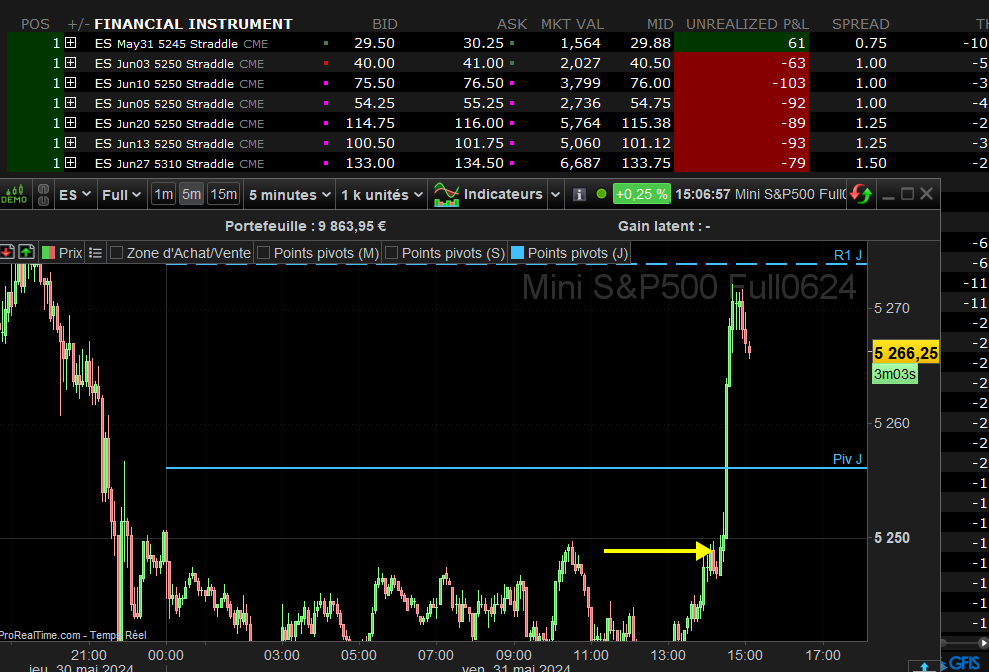Click the Gain latent label
This screenshot has width=989, height=672.
(x=664, y=226)
